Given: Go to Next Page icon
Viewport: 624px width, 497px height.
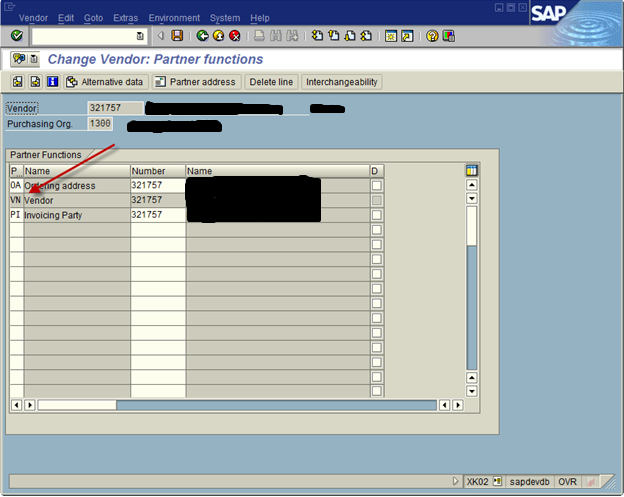Looking at the screenshot, I should click(350, 36).
